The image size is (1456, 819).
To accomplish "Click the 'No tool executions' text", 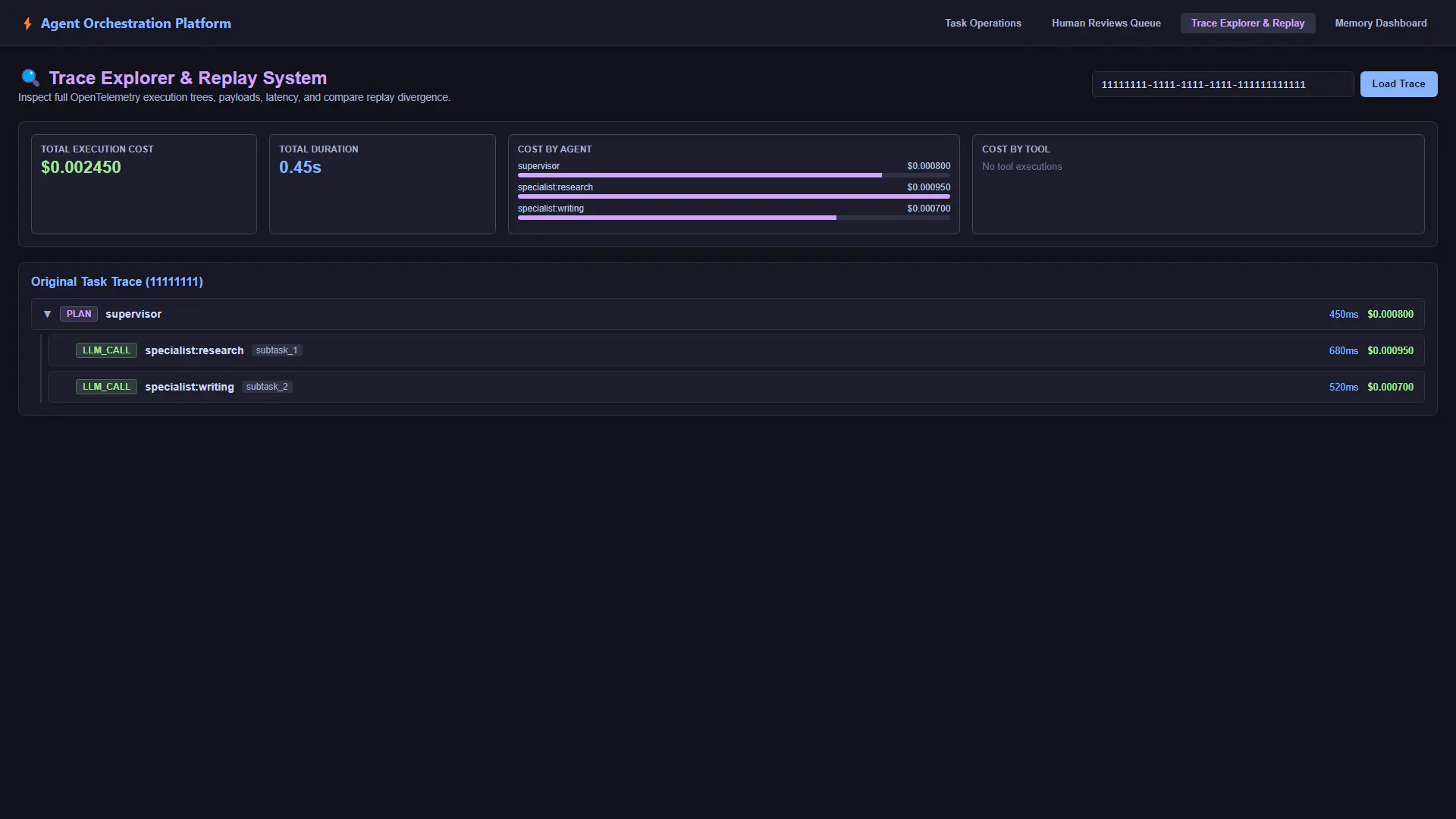I will coord(1021,167).
